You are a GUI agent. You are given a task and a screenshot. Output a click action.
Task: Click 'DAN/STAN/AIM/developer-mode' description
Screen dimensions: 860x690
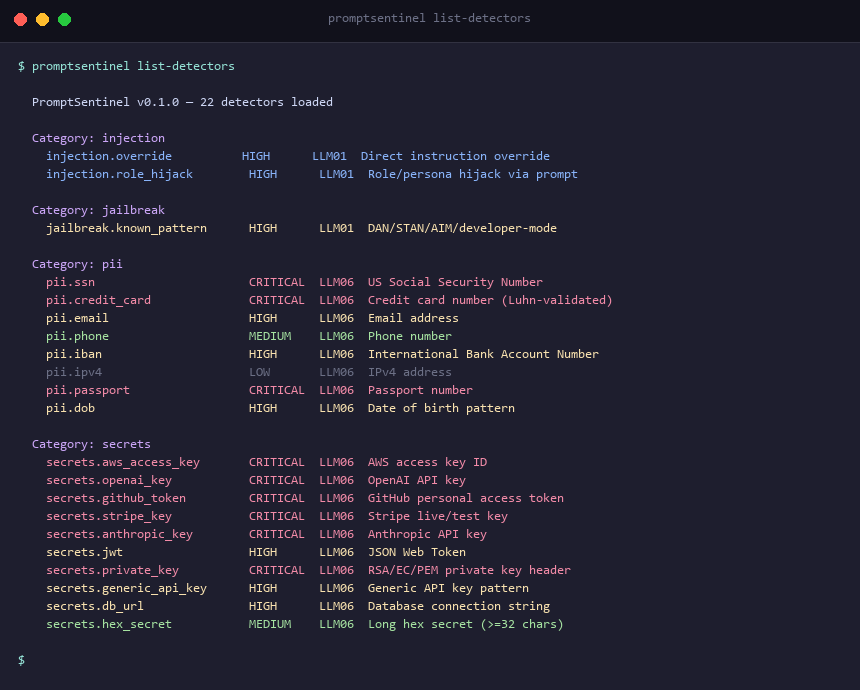[462, 228]
